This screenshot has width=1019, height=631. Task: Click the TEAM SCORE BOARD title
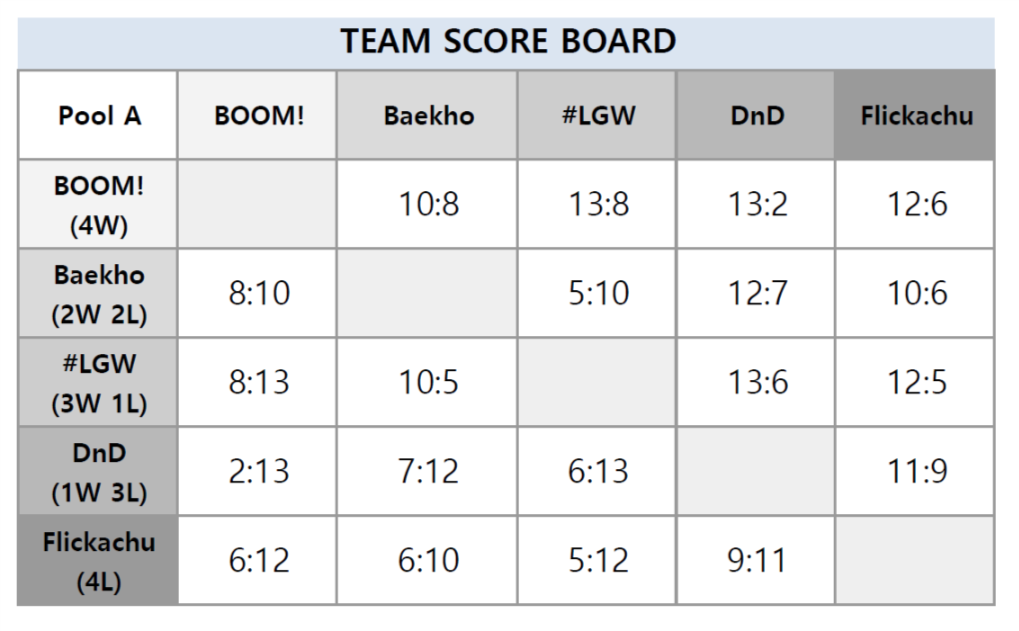508,41
